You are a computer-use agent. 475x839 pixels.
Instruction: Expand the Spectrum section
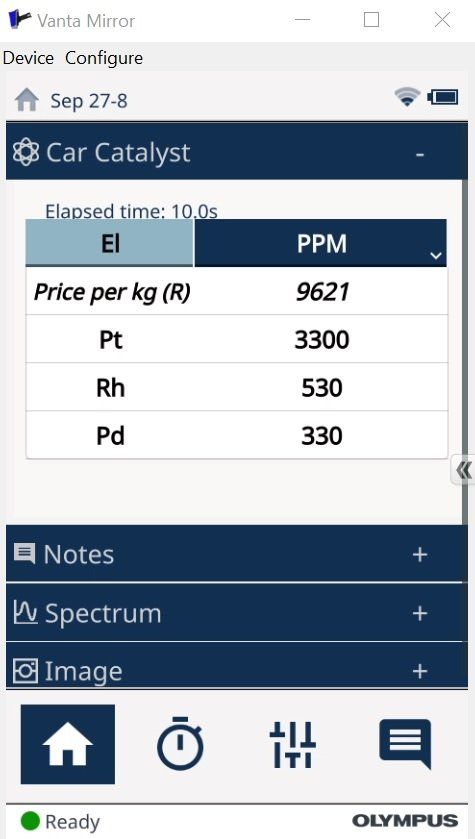point(420,613)
